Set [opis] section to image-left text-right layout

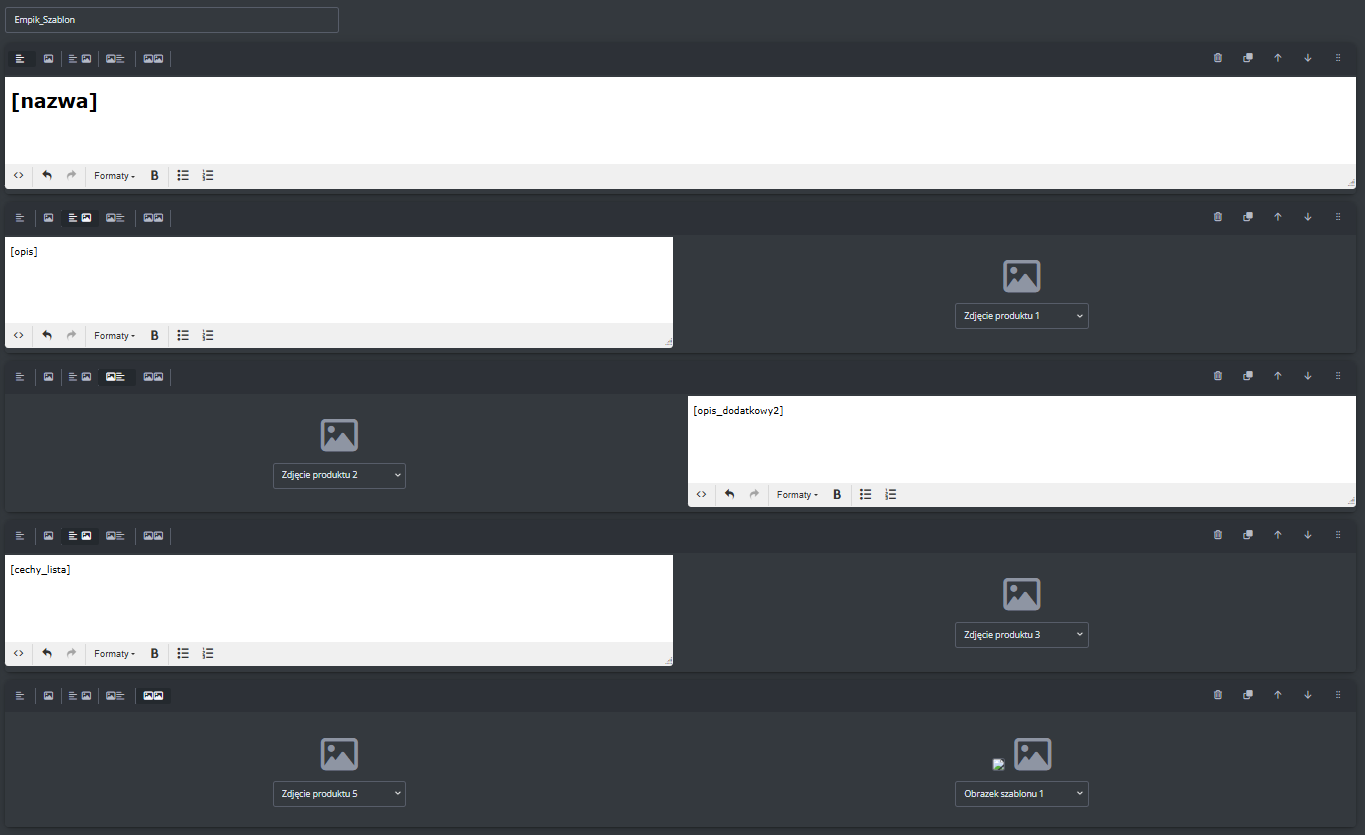point(115,217)
